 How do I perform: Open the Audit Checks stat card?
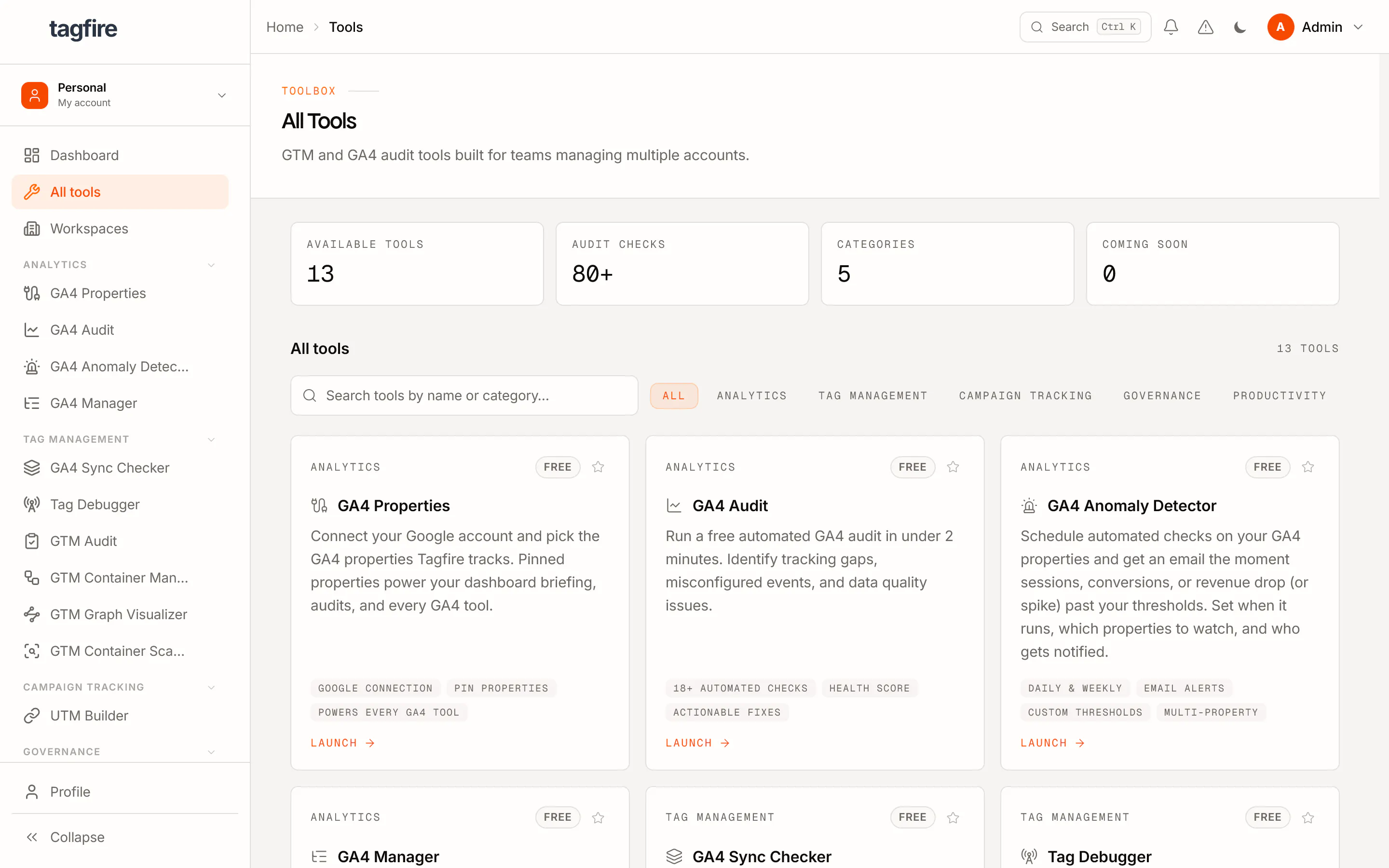pyautogui.click(x=682, y=263)
